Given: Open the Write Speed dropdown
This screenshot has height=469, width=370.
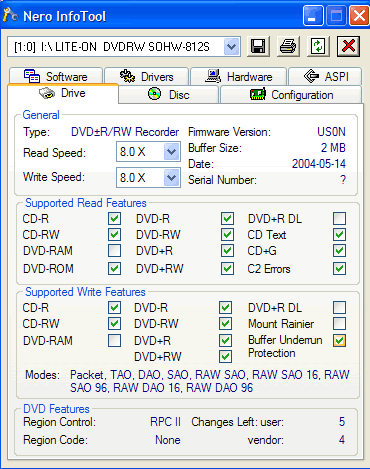Looking at the screenshot, I should [x=172, y=178].
